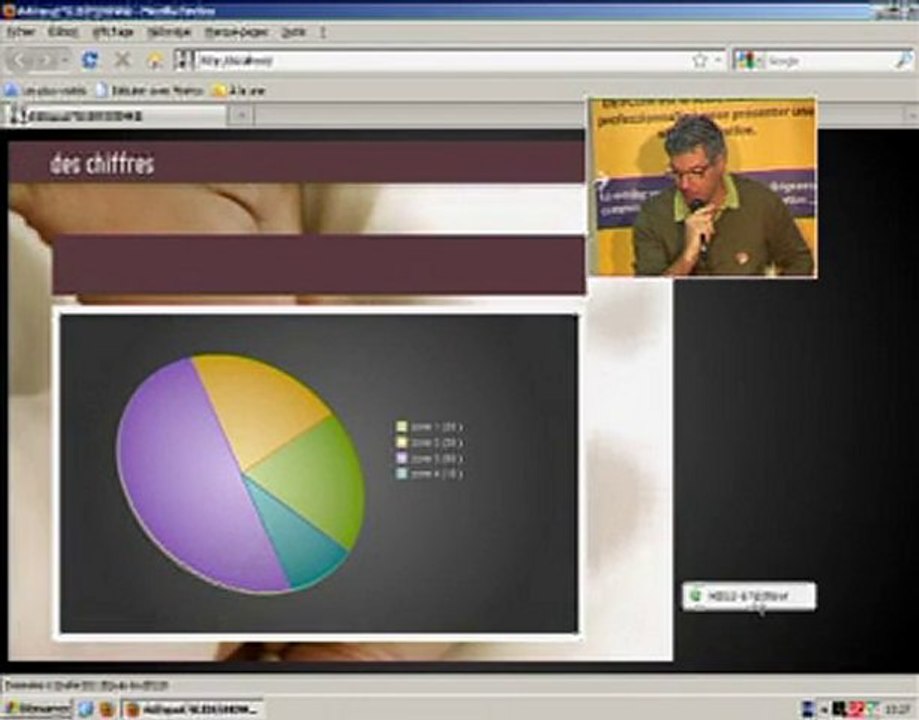Viewport: 919px width, 720px height.
Task: Click the yellow pie chart slice
Action: click(x=258, y=405)
